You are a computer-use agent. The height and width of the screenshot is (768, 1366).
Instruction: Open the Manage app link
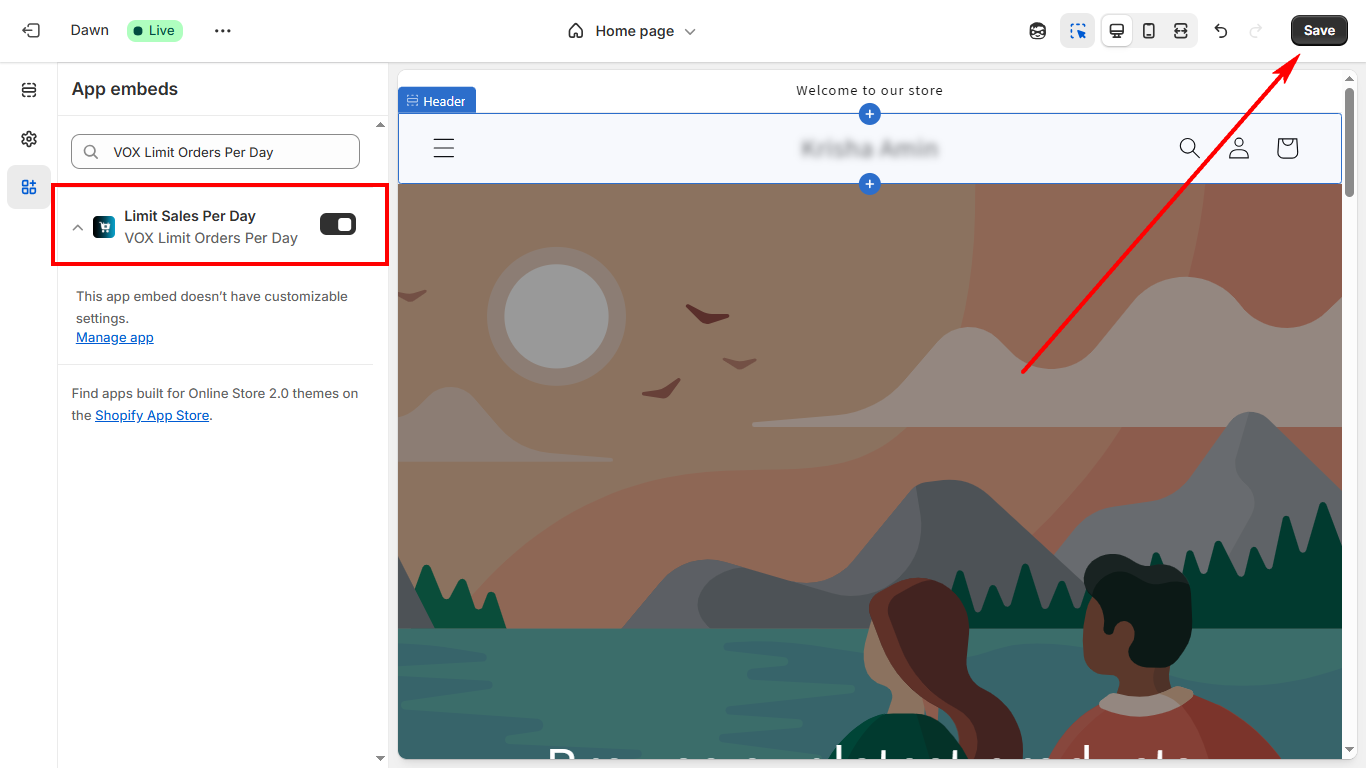pyautogui.click(x=115, y=338)
